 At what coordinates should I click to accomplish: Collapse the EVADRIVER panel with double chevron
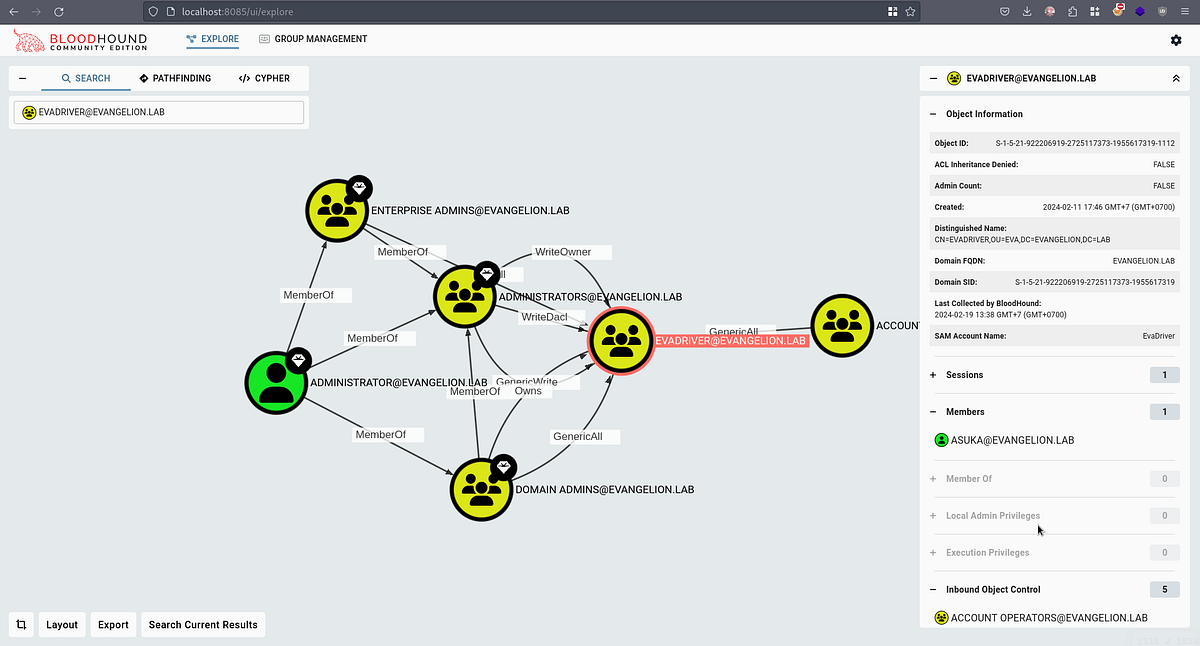[1176, 77]
